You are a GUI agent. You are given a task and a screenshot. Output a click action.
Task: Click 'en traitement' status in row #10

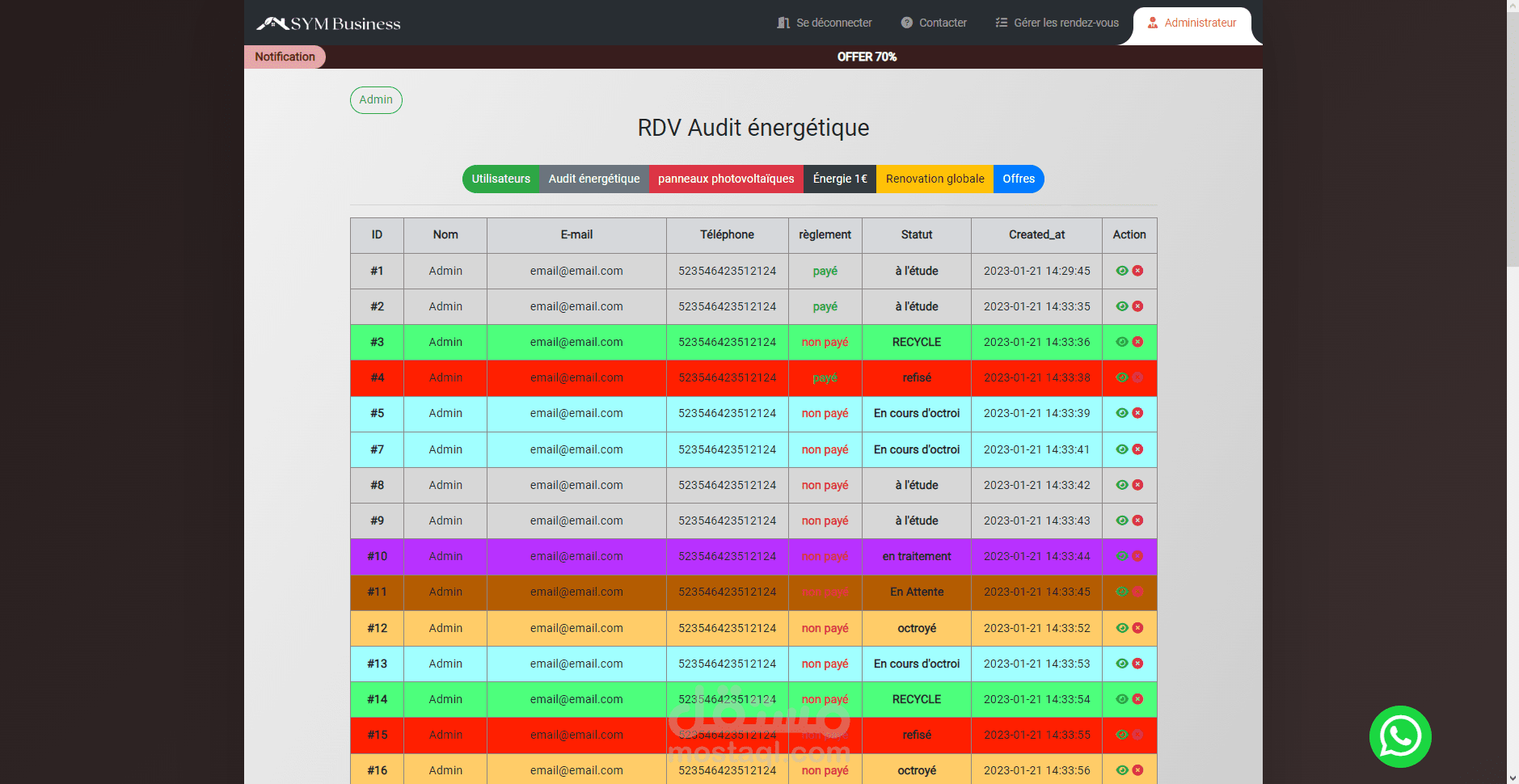click(x=917, y=556)
